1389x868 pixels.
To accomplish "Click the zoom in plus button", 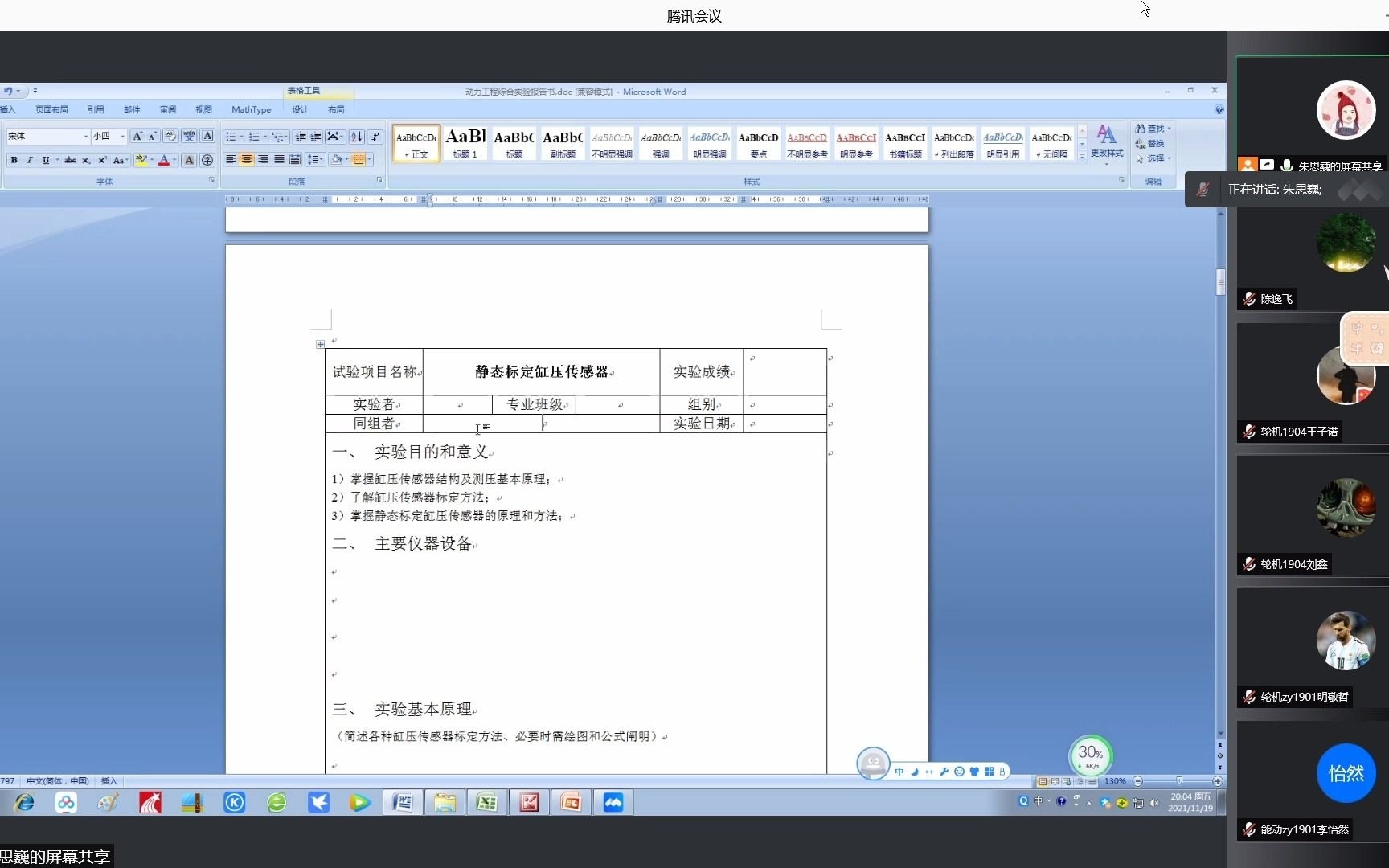I will (x=1218, y=781).
